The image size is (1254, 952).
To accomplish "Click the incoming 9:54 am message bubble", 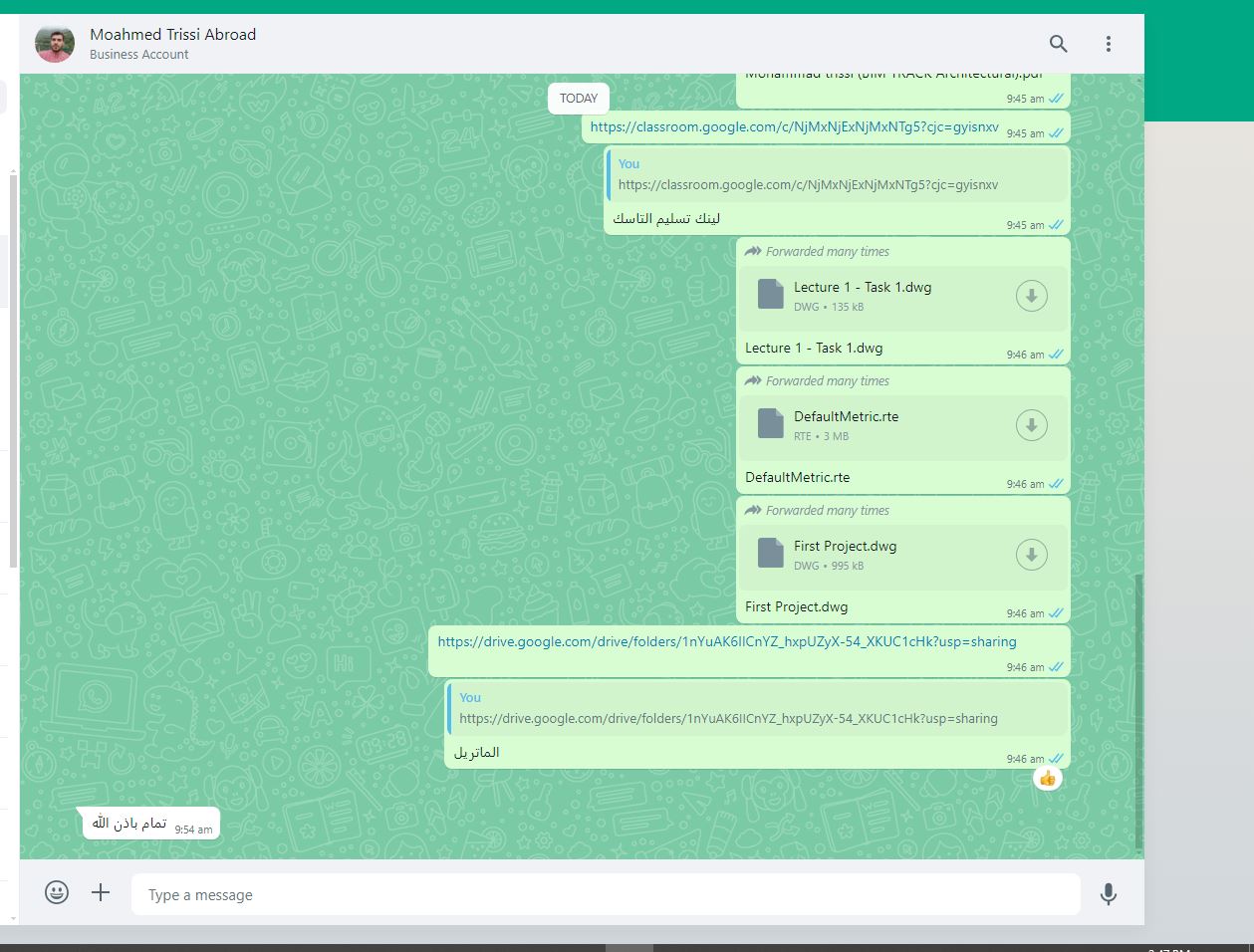I will click(151, 824).
